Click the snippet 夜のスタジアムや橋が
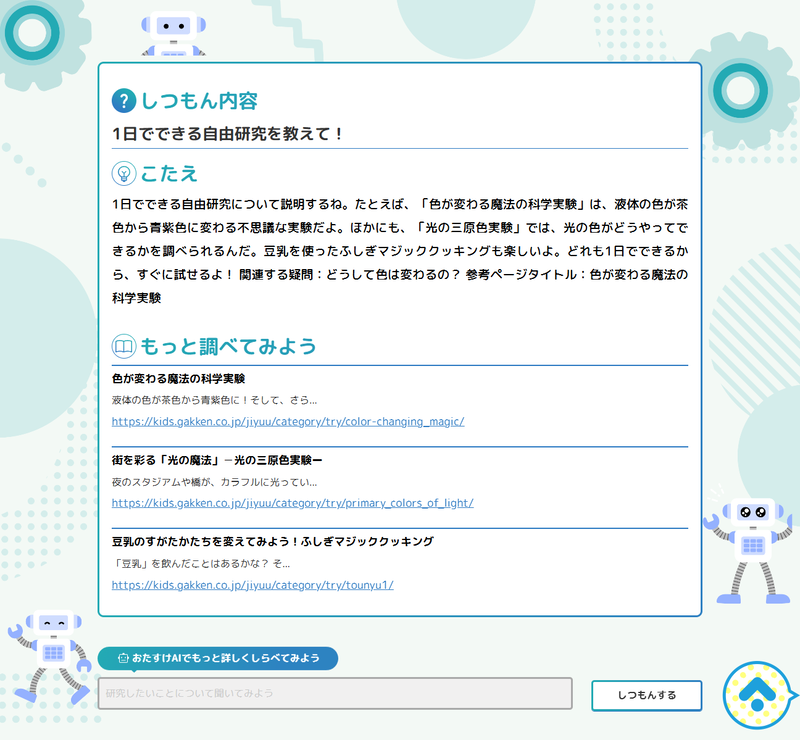The image size is (800, 740). pyautogui.click(x=214, y=482)
